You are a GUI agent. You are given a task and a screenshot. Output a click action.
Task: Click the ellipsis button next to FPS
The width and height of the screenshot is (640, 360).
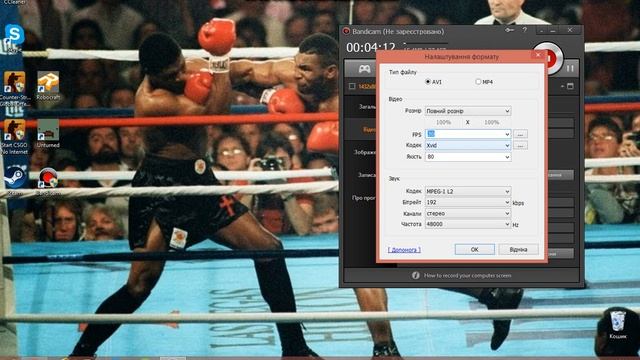pyautogui.click(x=520, y=134)
